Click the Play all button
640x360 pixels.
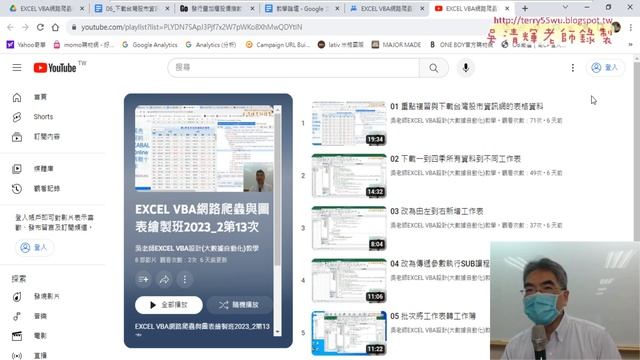coord(169,305)
